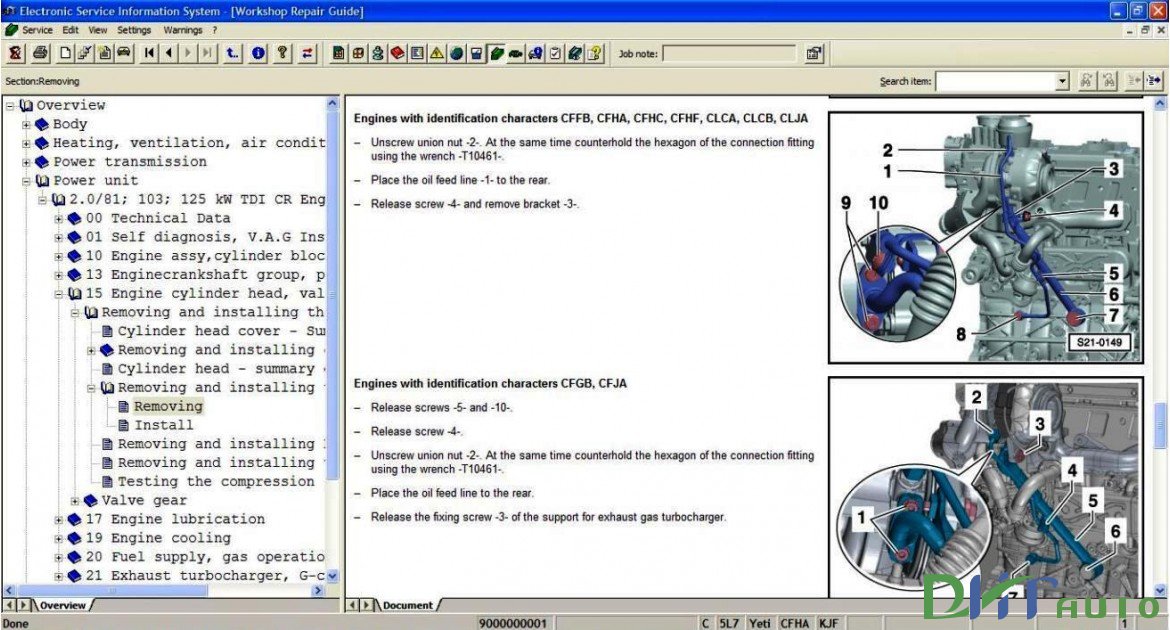
Task: Click the first binoculars search icon
Action: pos(1086,81)
